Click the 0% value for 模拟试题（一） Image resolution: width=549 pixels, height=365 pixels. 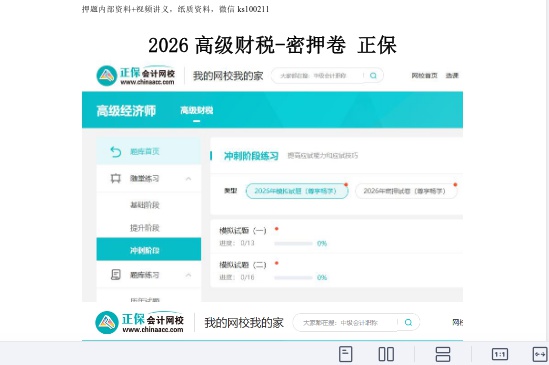(322, 243)
